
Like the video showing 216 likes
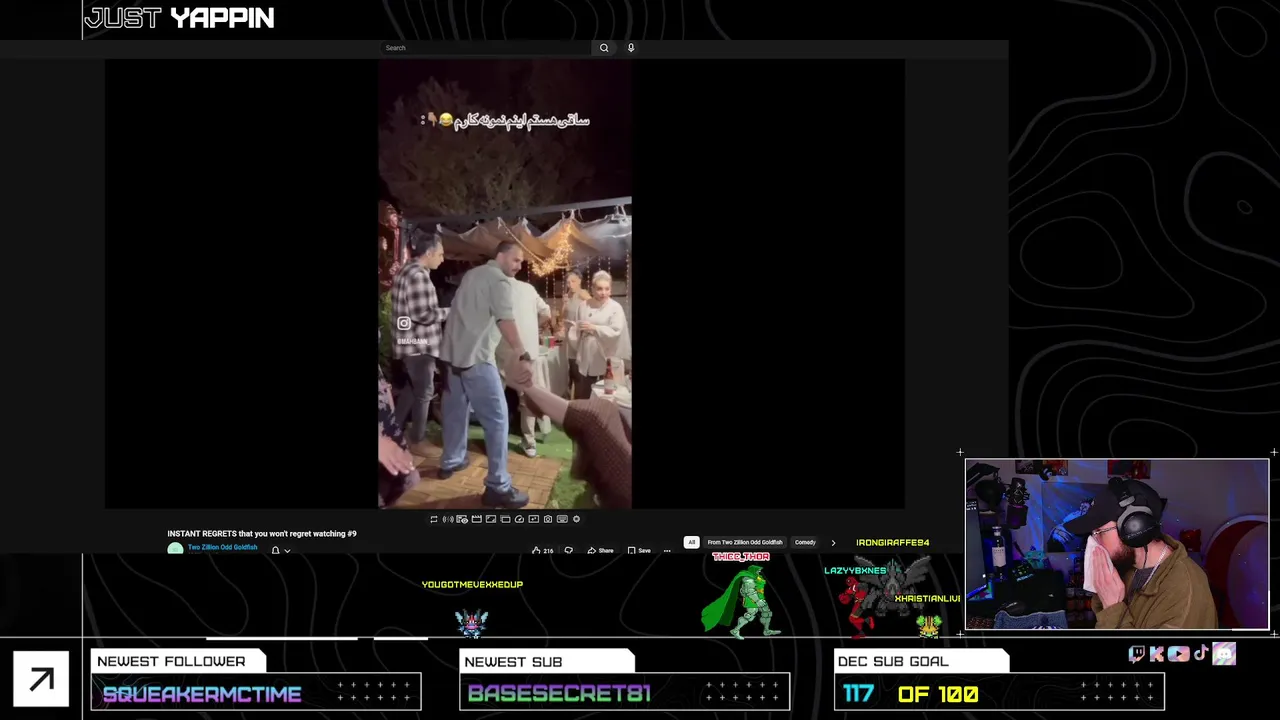coord(543,551)
